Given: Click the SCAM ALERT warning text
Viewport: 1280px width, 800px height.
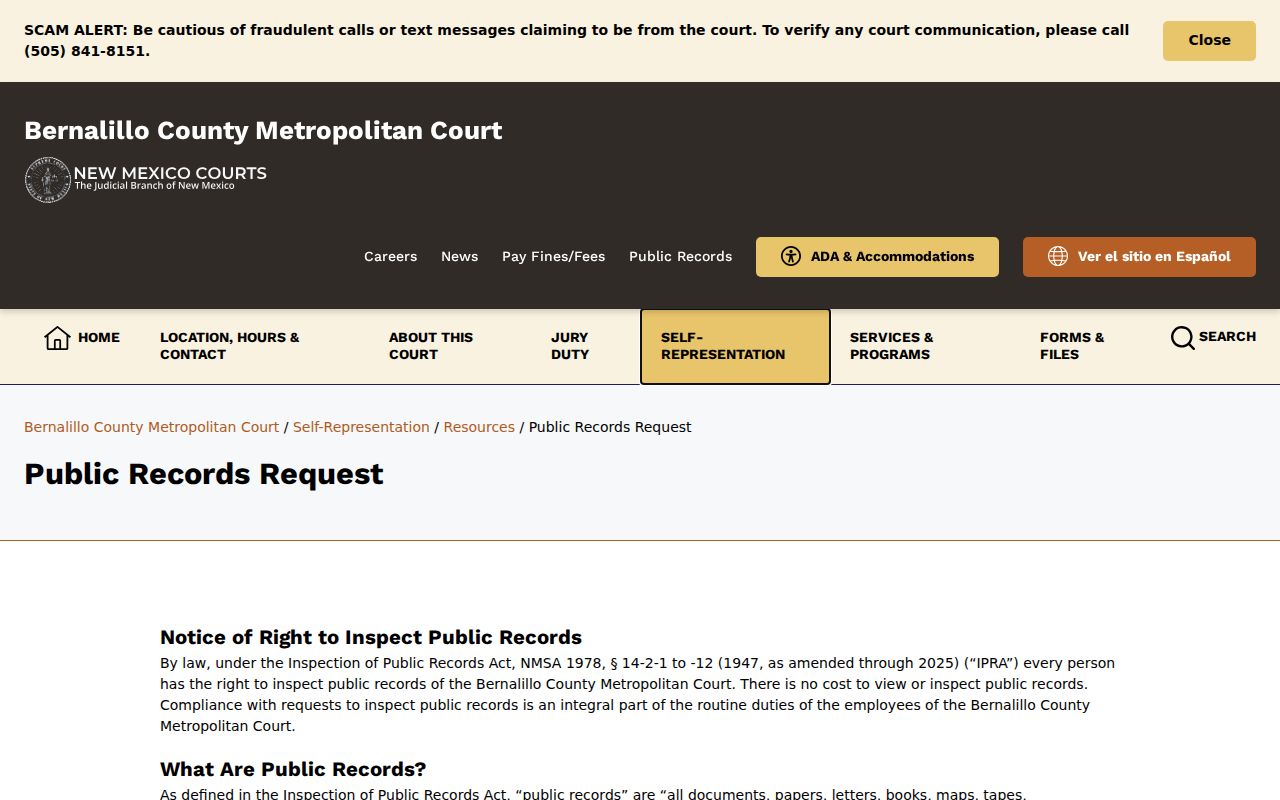Looking at the screenshot, I should tap(577, 41).
